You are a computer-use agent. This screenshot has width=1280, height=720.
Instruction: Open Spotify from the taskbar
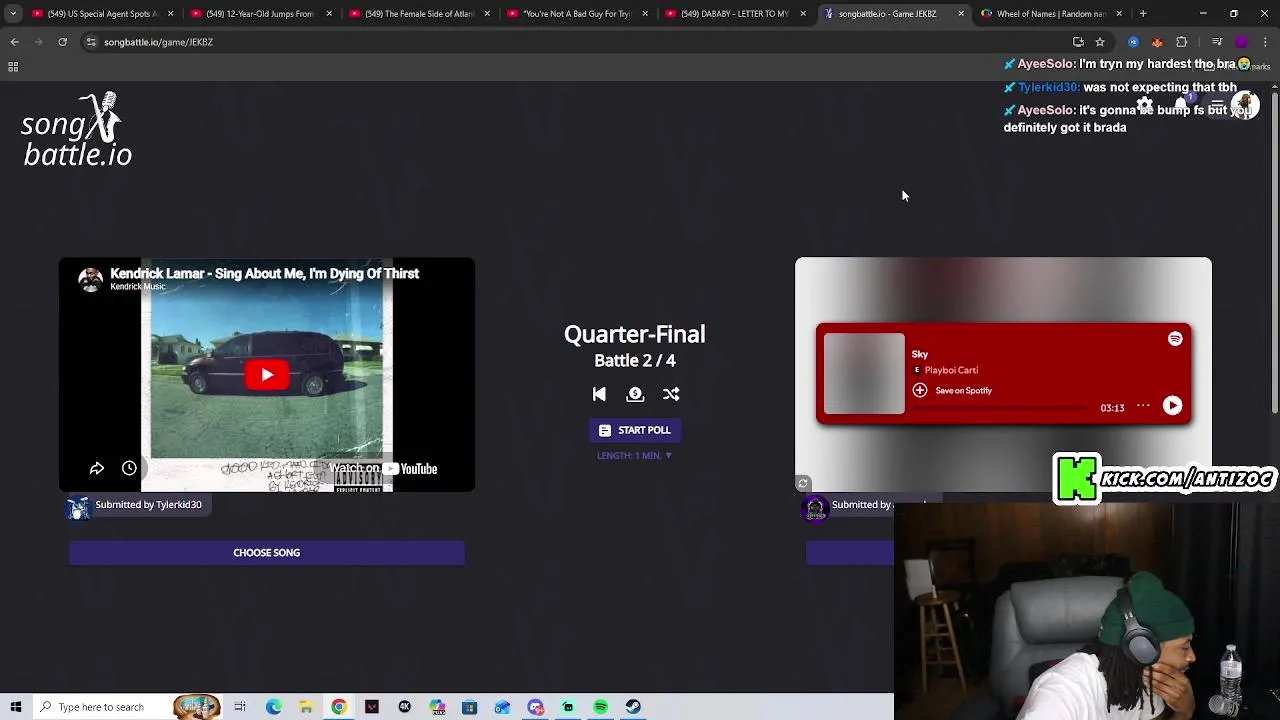point(600,707)
